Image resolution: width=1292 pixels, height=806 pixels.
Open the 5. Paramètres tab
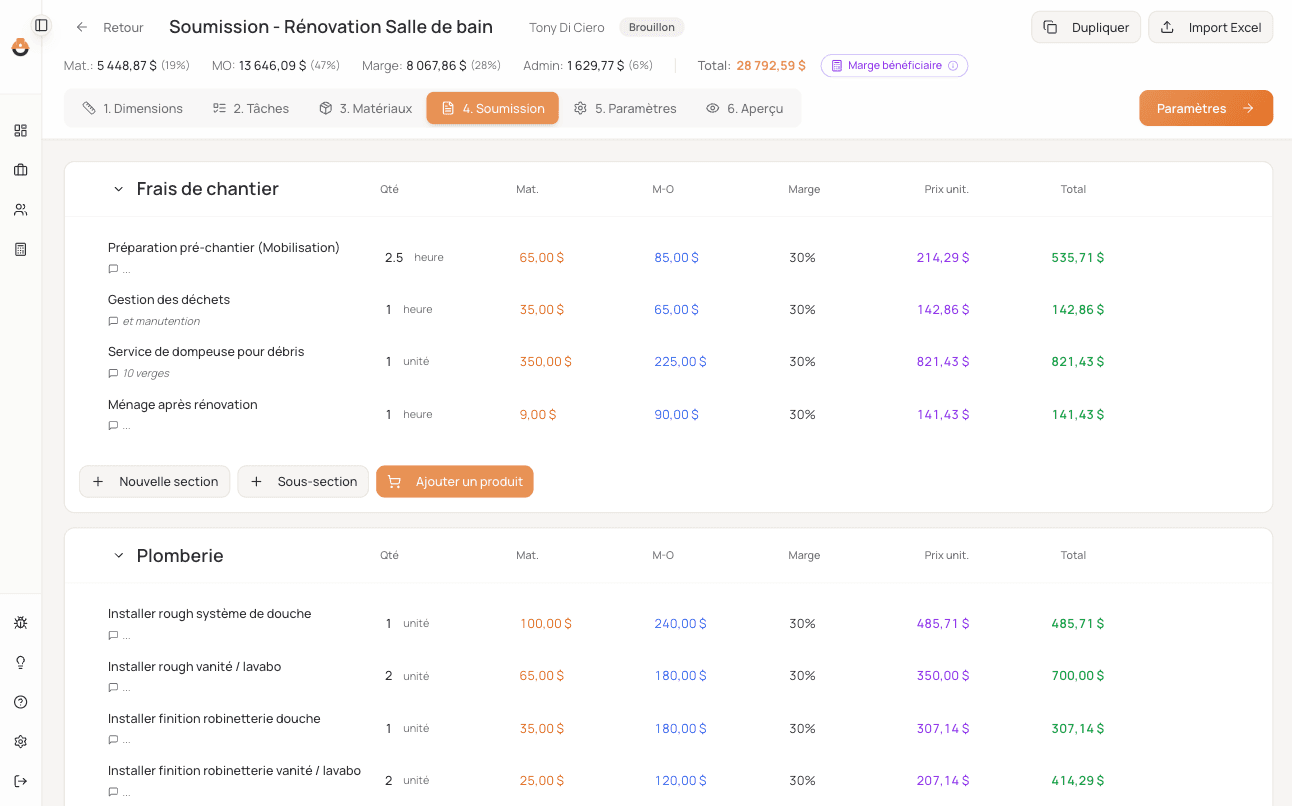point(625,108)
